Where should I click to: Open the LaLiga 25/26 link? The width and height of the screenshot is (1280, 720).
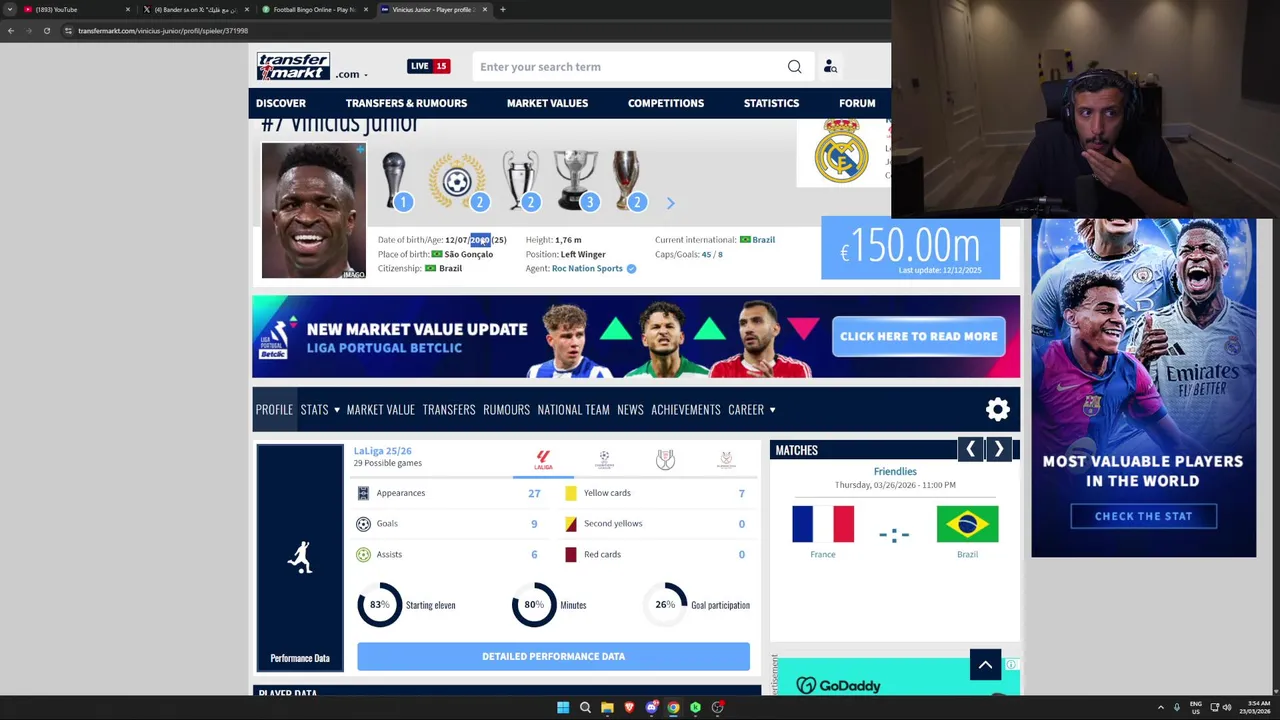[x=382, y=451]
